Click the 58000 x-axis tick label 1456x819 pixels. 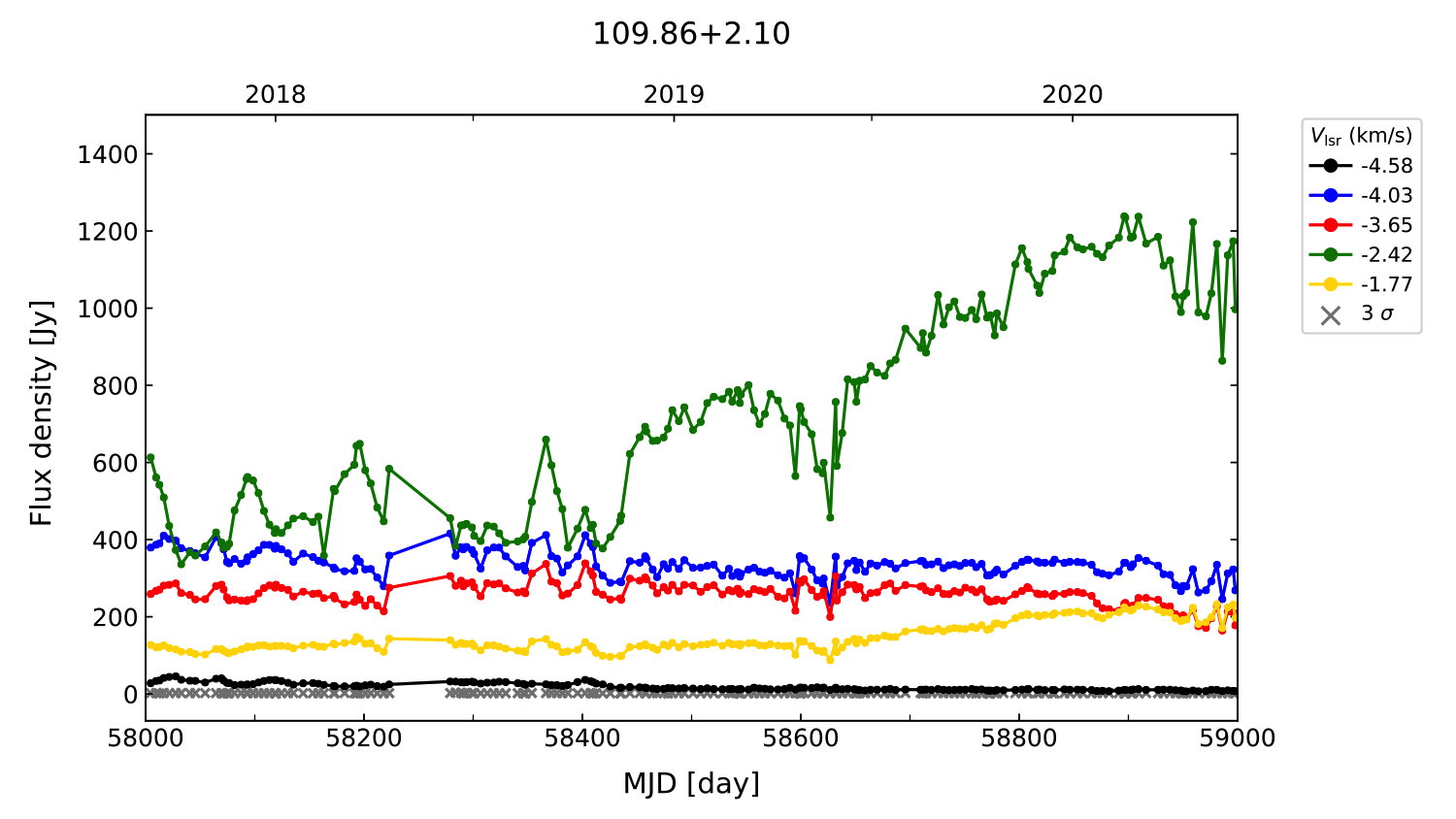[146, 739]
